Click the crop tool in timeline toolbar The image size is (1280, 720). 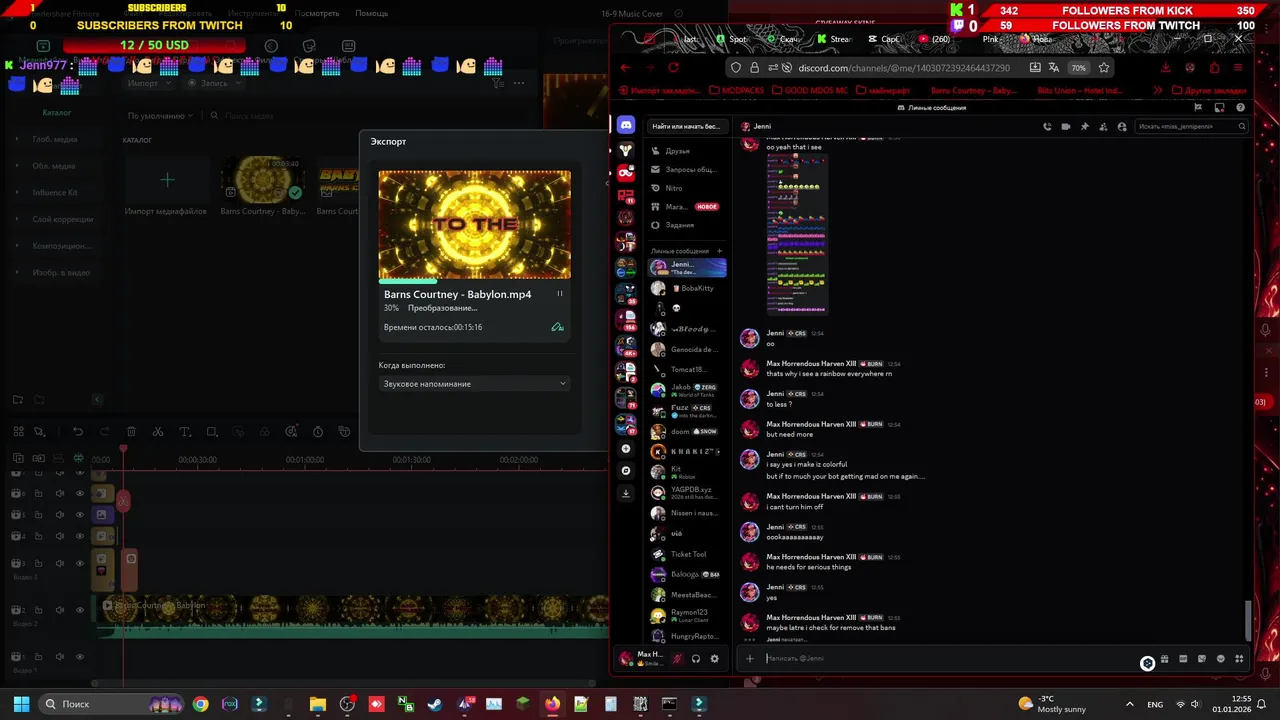click(x=211, y=432)
